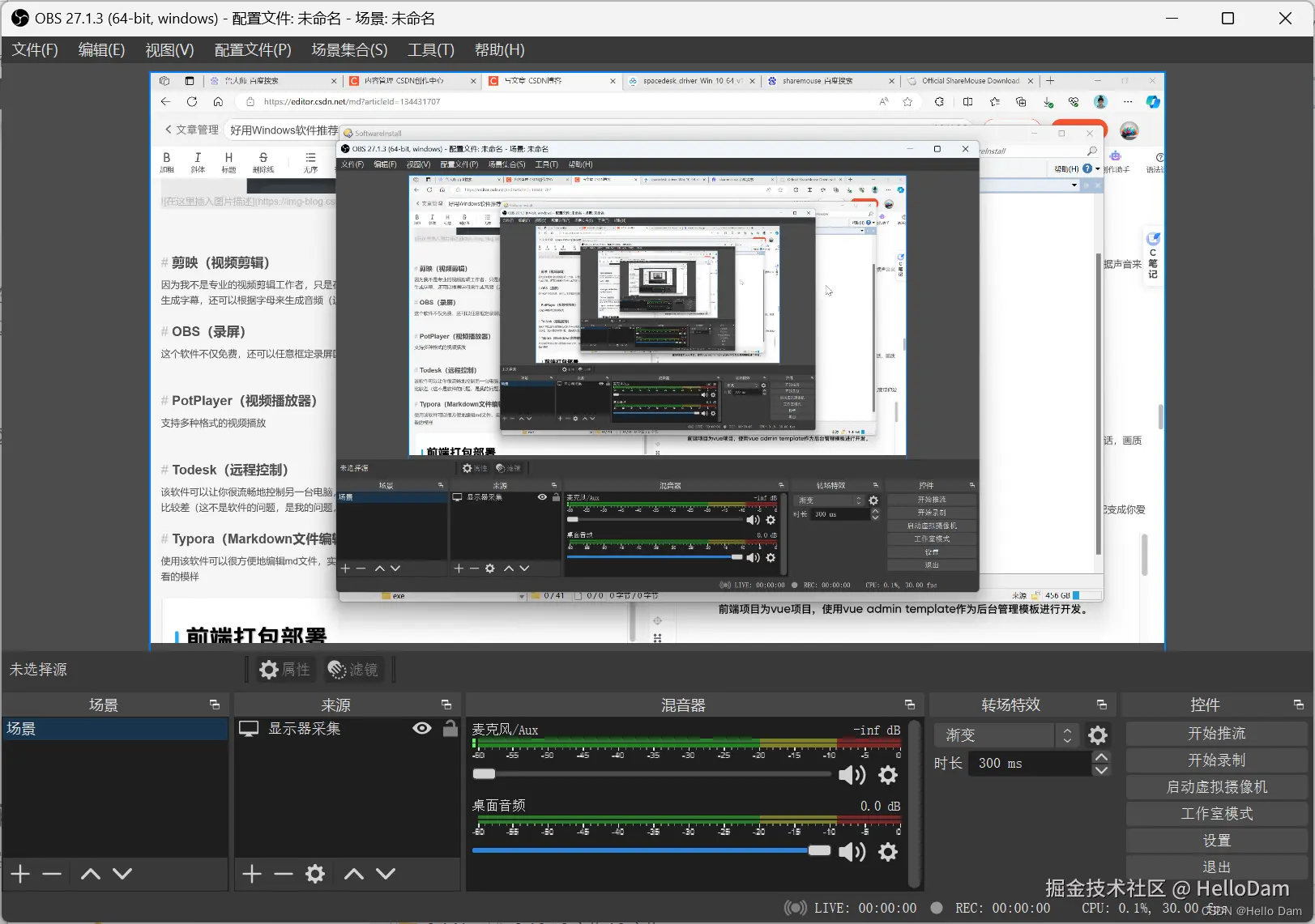Click the 属性 button
Image resolution: width=1315 pixels, height=924 pixels.
284,670
